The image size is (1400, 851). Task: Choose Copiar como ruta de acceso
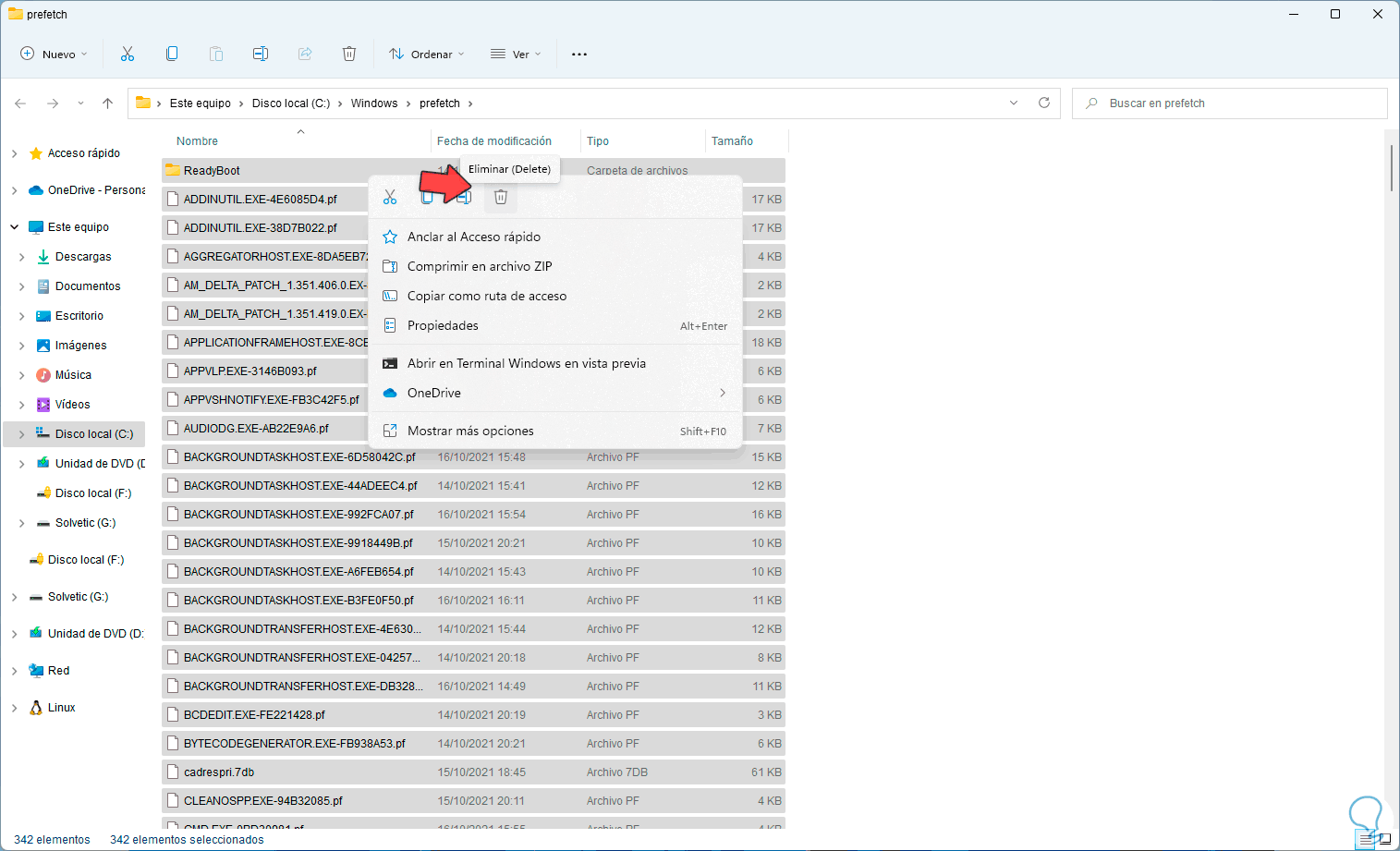555,296
